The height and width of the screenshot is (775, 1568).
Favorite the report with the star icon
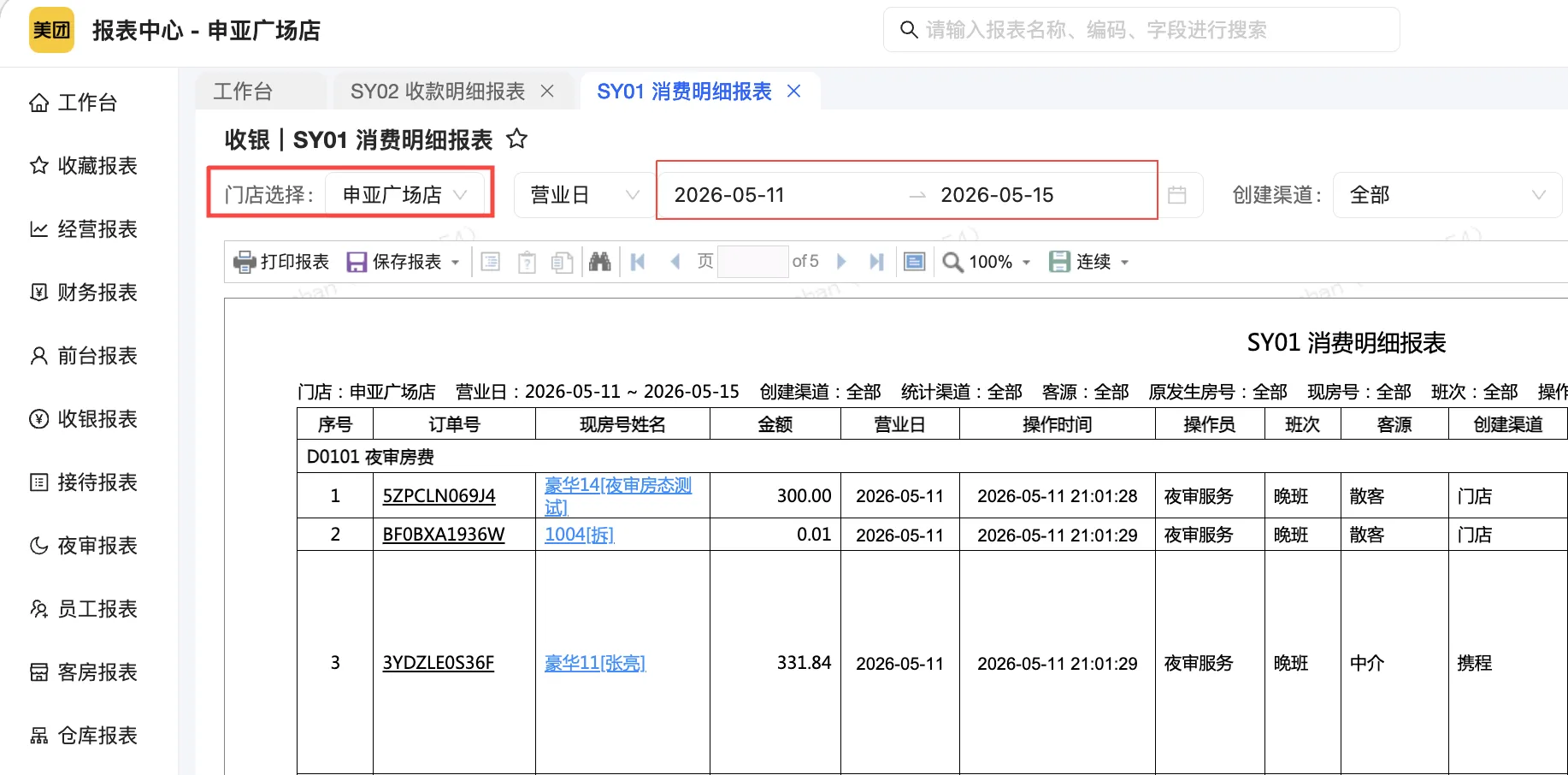[x=516, y=139]
